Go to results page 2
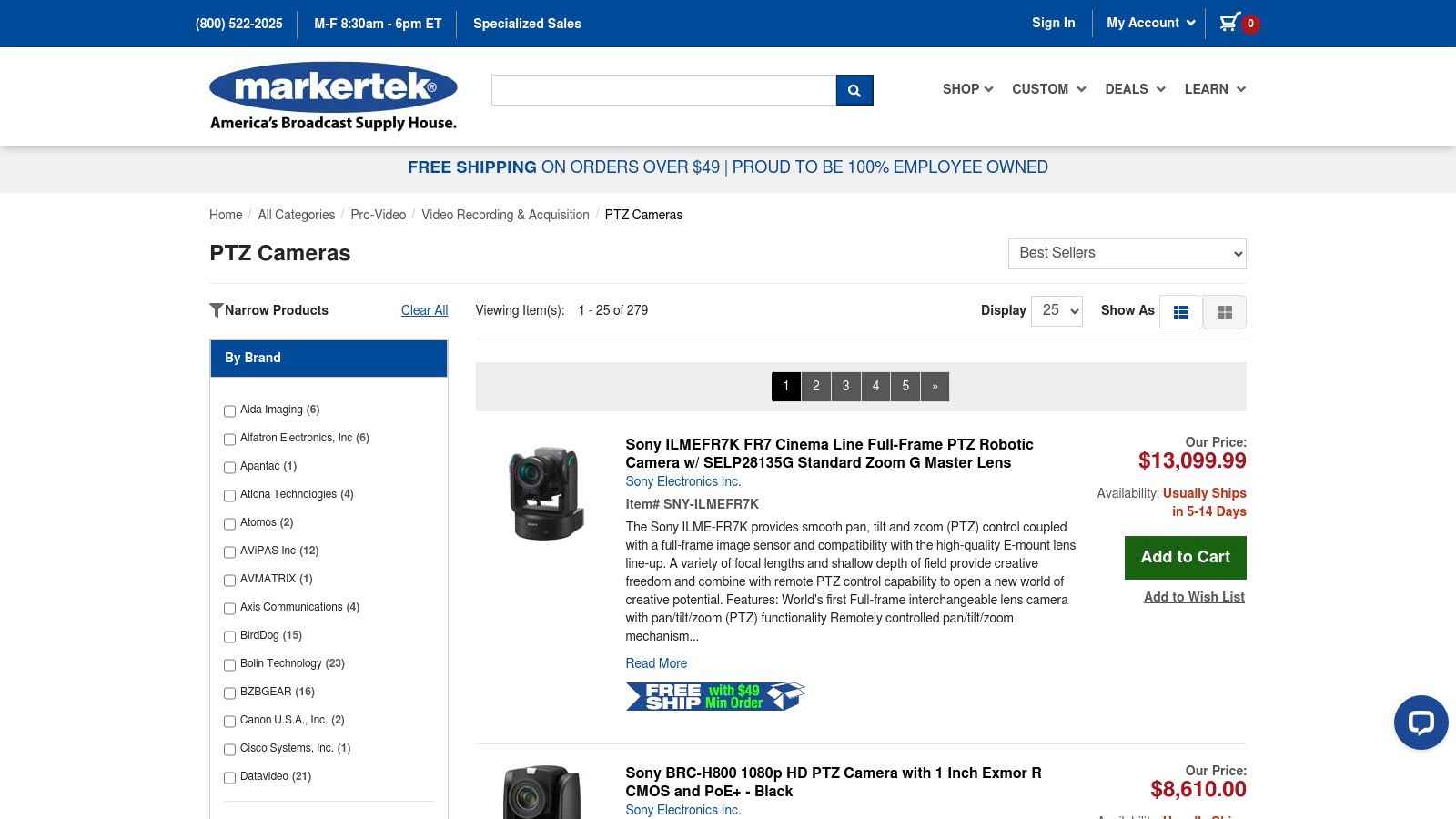The width and height of the screenshot is (1456, 819). pyautogui.click(x=816, y=387)
